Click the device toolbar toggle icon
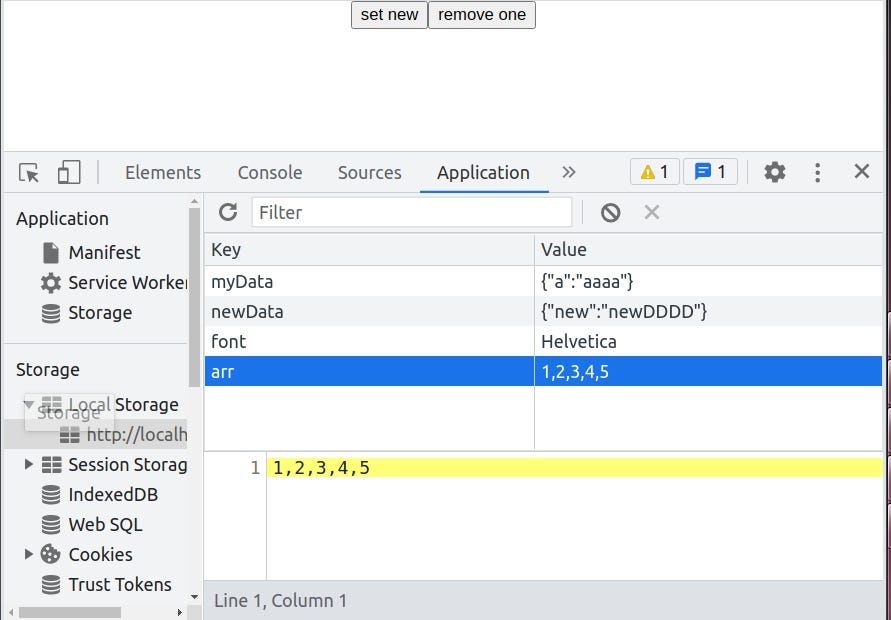 point(68,171)
